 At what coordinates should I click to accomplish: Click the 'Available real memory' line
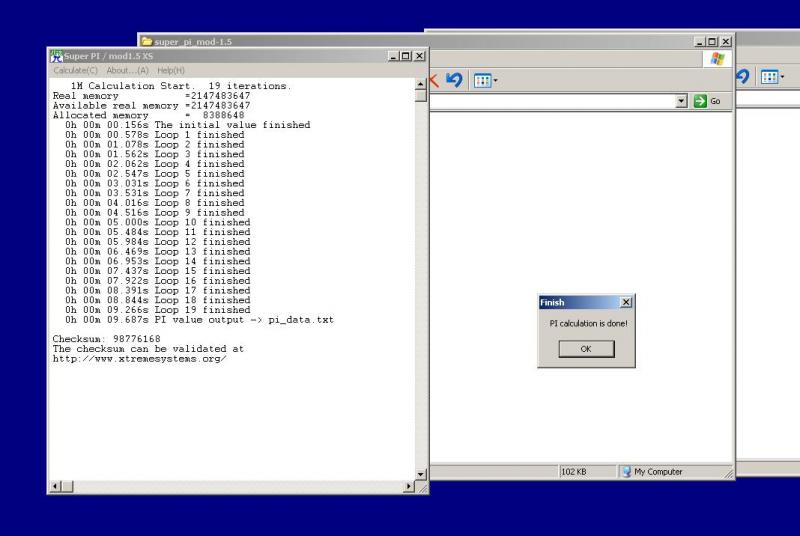coord(152,106)
